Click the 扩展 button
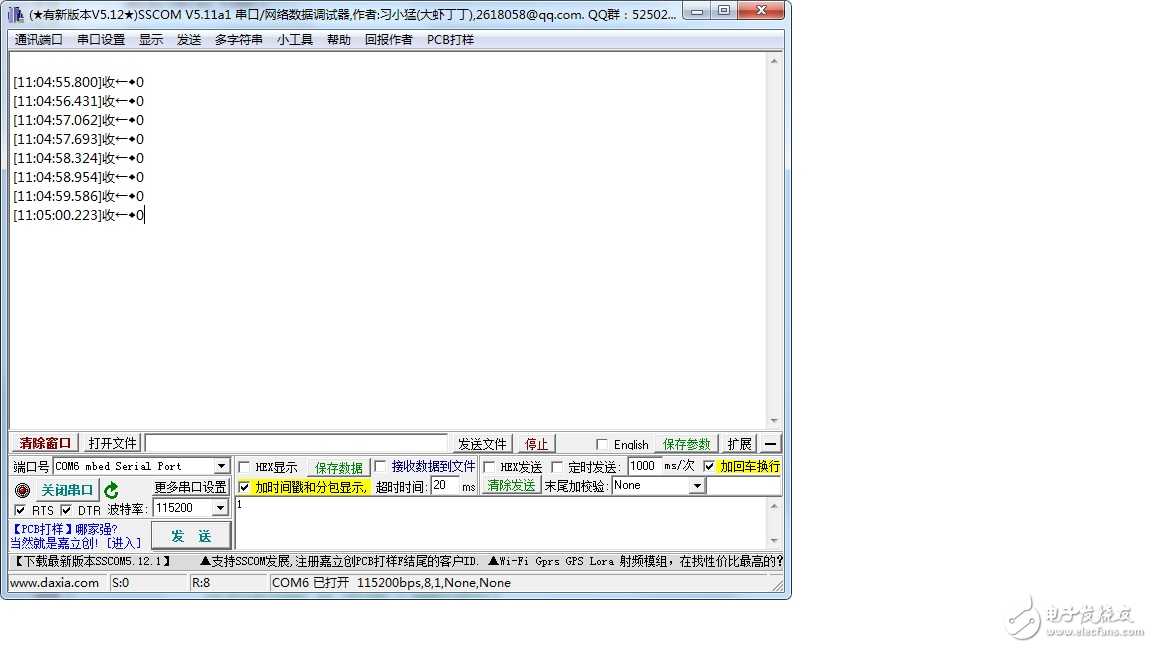Image resolution: width=1152 pixels, height=648 pixels. (x=739, y=444)
